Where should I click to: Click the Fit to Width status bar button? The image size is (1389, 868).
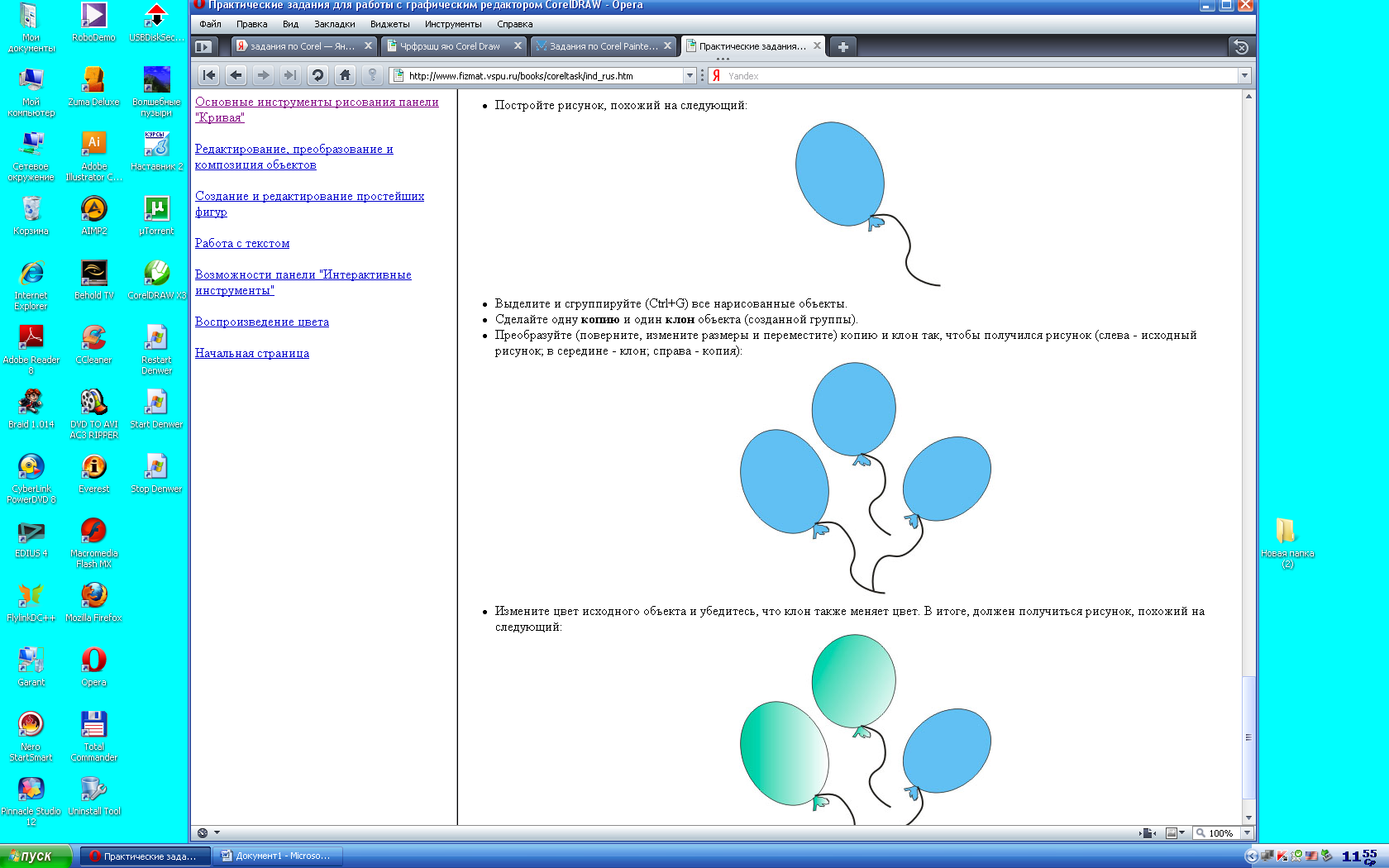1147,833
